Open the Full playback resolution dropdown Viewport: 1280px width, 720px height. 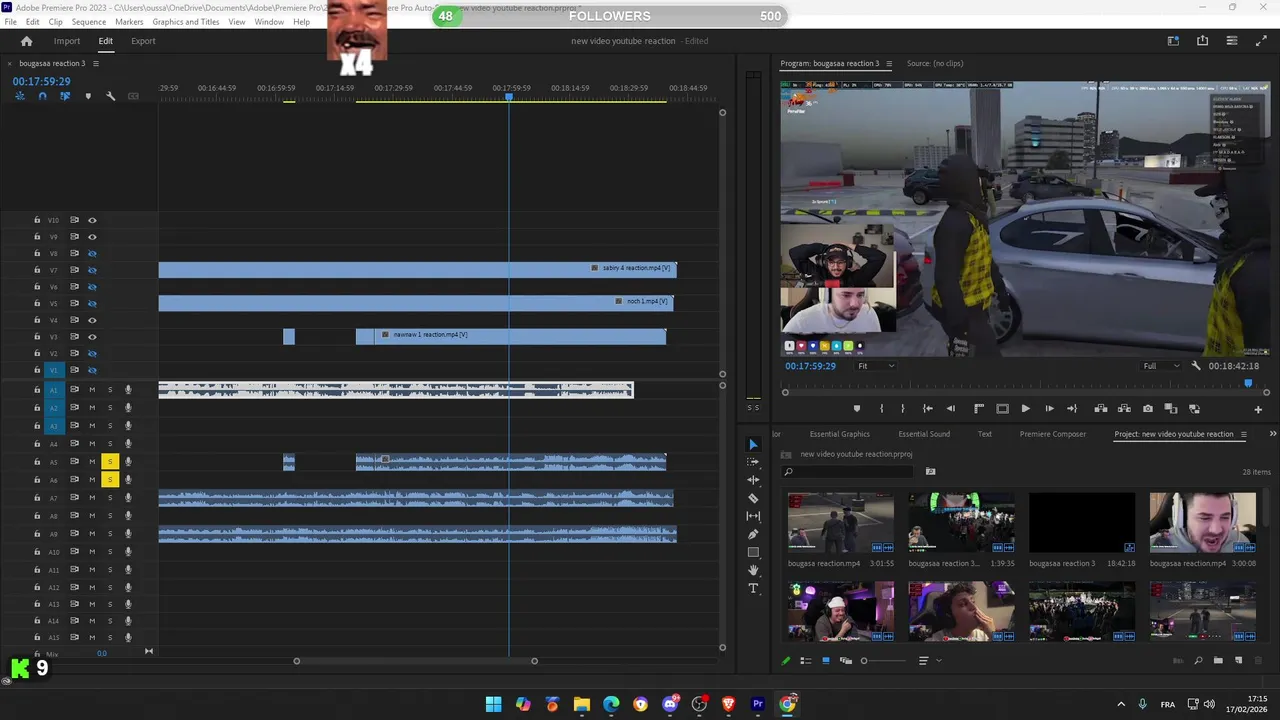point(1162,366)
